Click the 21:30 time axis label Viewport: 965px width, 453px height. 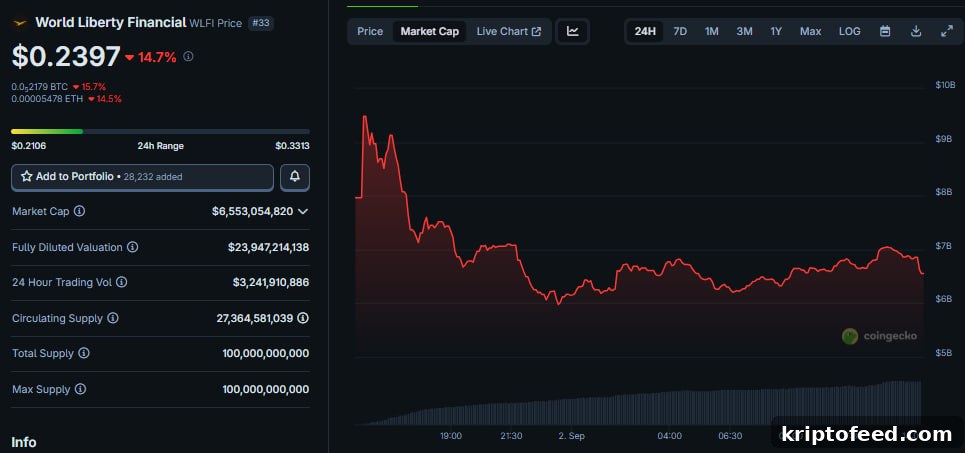[511, 436]
